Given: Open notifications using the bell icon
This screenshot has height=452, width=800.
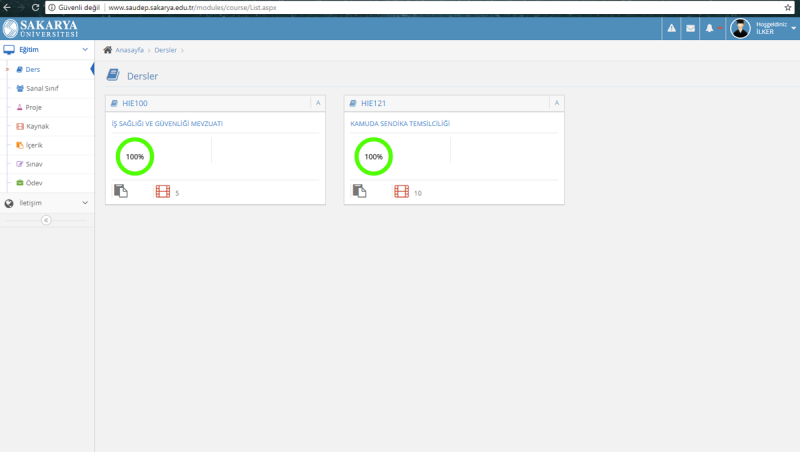Looking at the screenshot, I should tap(709, 28).
